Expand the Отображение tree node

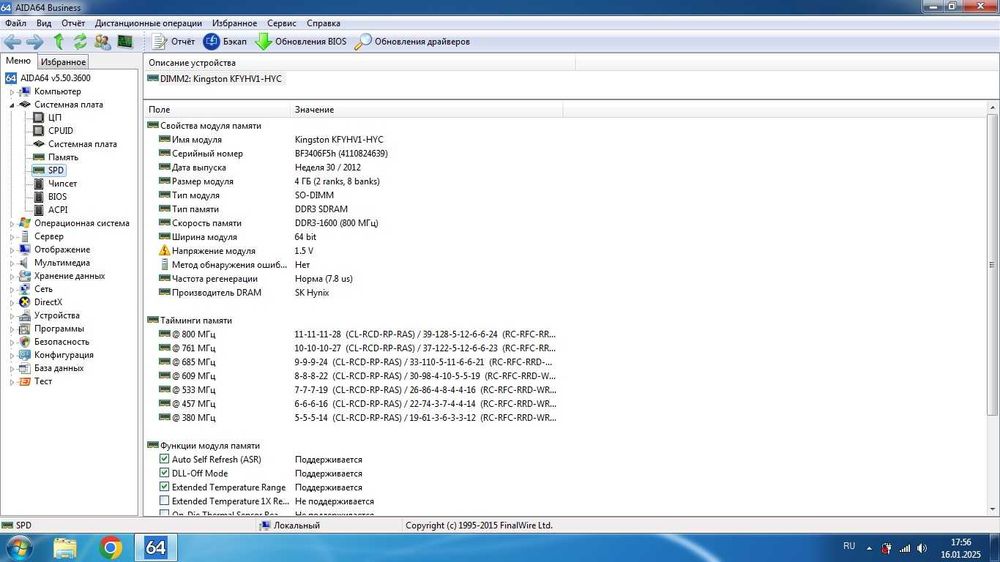(11, 250)
